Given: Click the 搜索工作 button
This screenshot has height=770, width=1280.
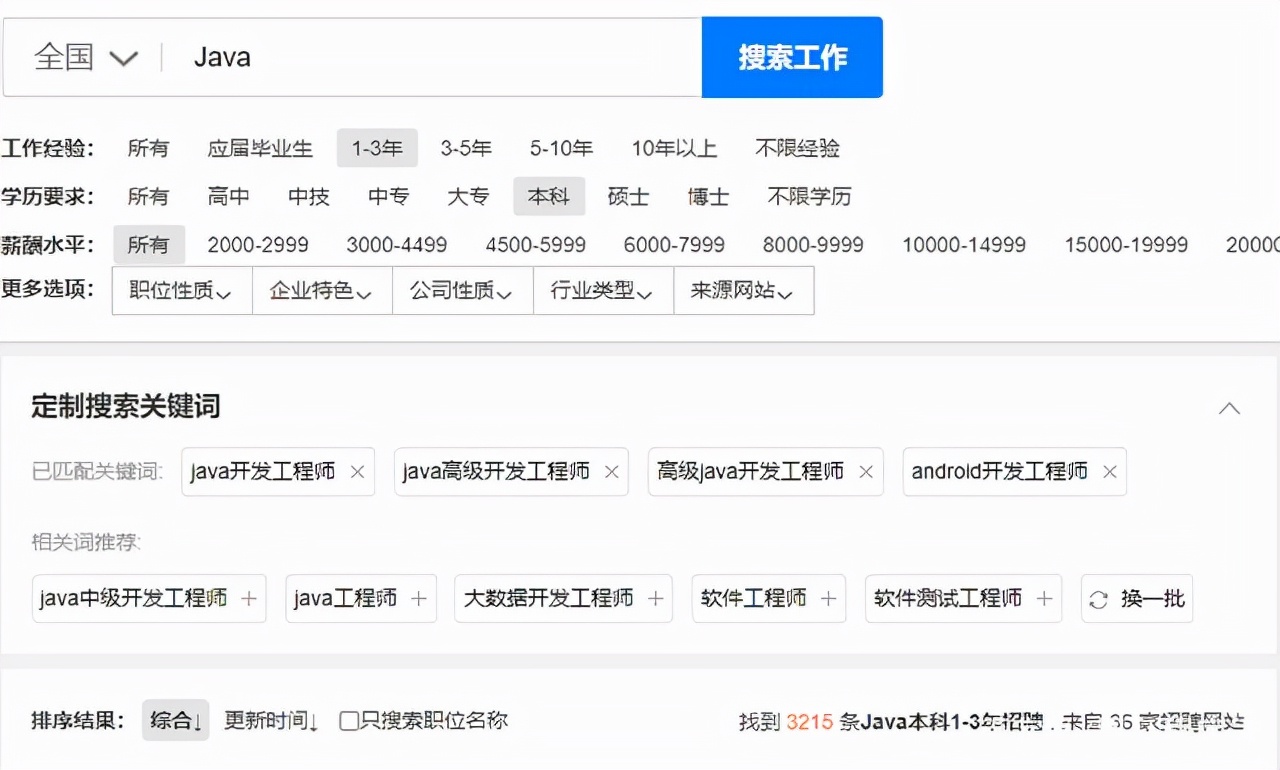Looking at the screenshot, I should point(792,57).
